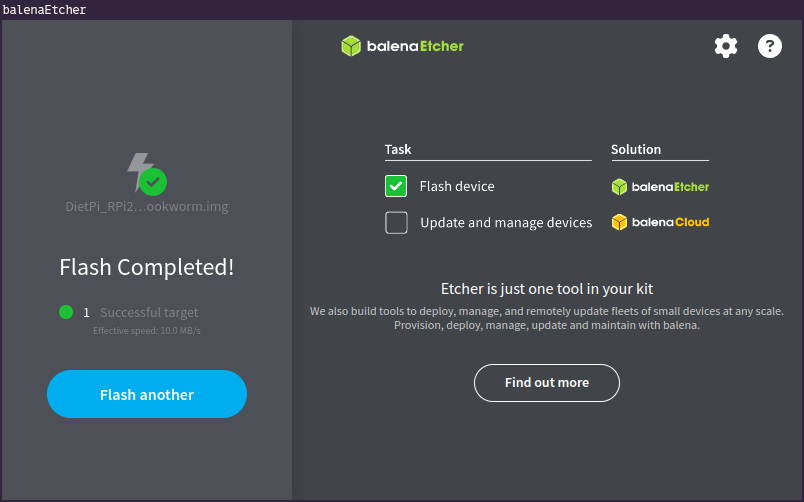This screenshot has width=804, height=502.
Task: Check the Update and manage devices checkbox
Action: [396, 222]
